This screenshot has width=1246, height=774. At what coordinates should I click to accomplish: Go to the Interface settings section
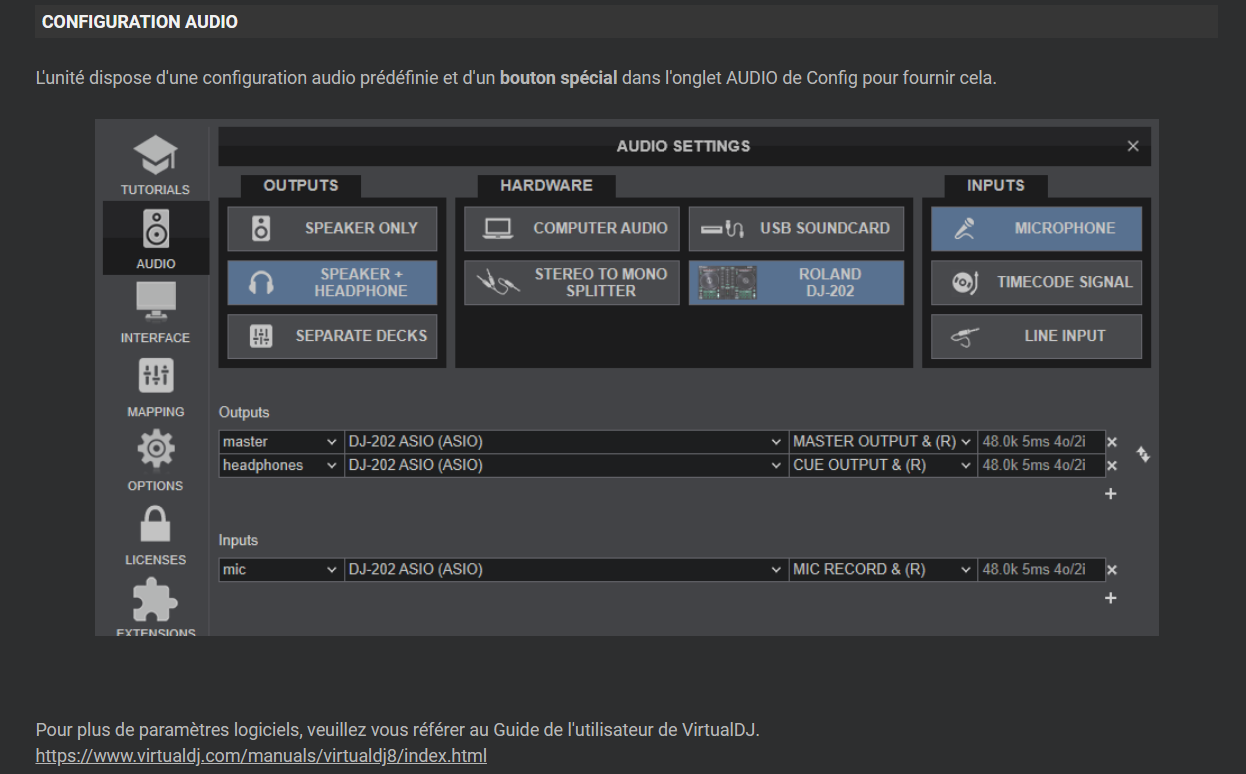(x=155, y=312)
